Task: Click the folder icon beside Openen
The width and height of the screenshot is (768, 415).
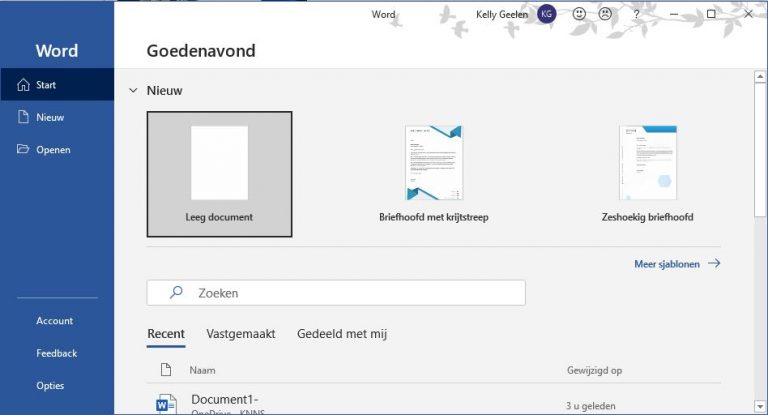Action: [x=23, y=149]
